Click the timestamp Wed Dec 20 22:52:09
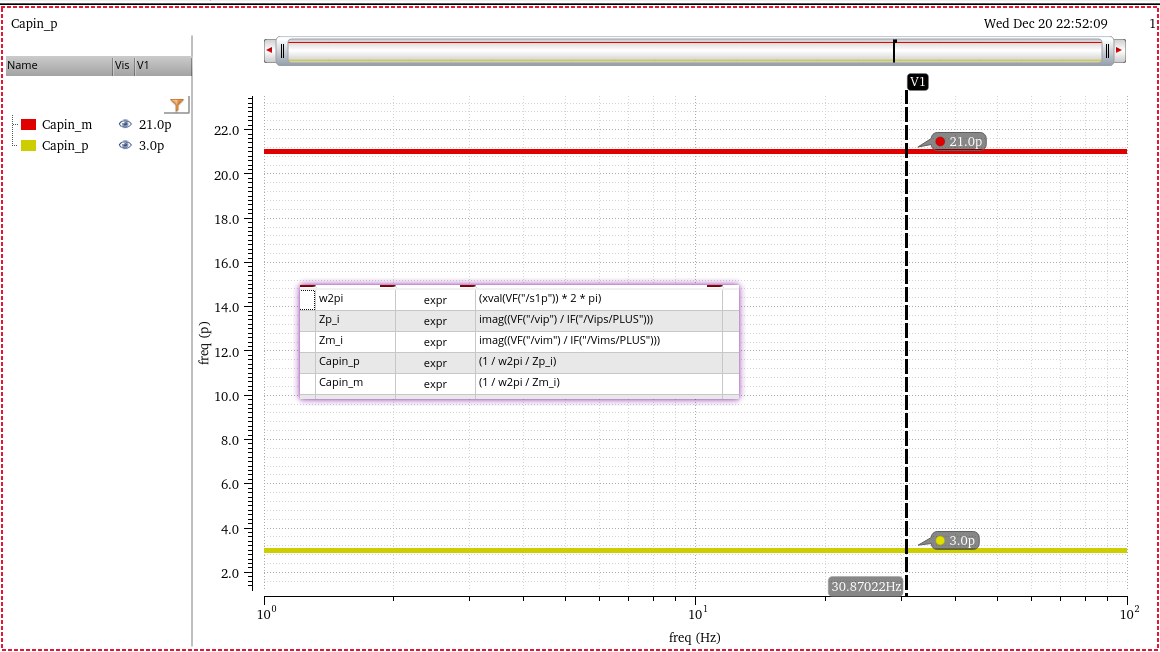 point(1045,24)
